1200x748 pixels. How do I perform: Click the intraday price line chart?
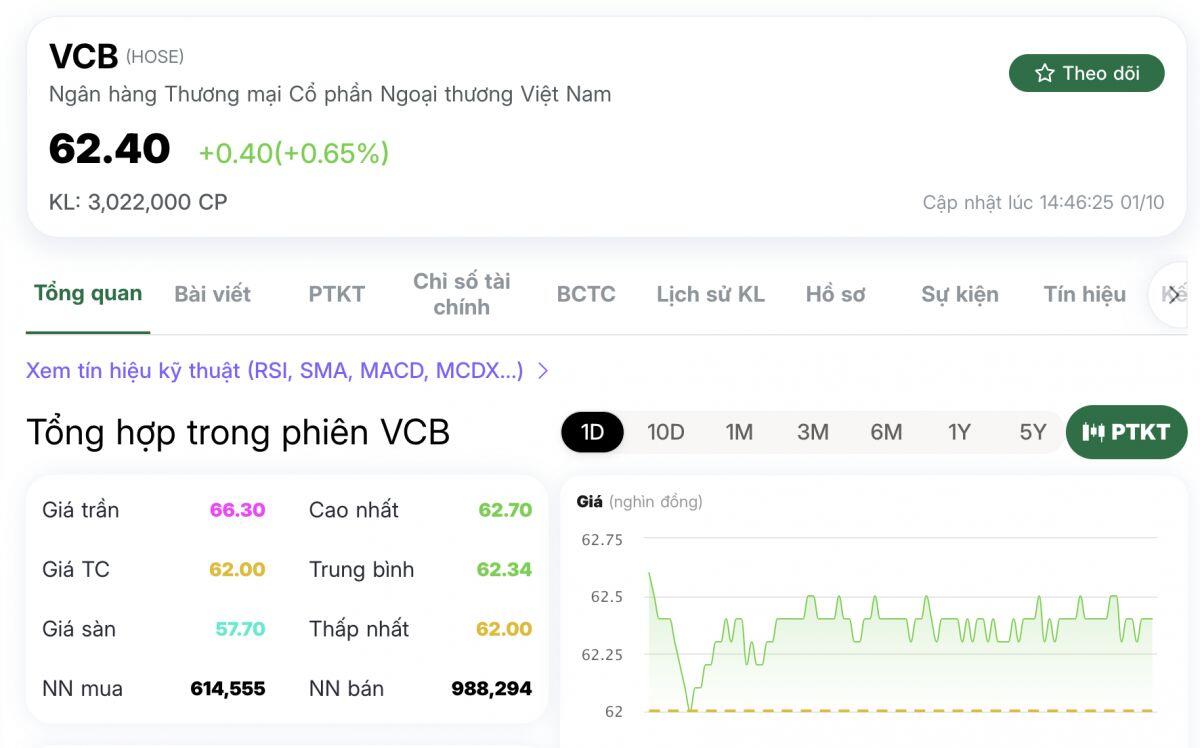point(900,640)
